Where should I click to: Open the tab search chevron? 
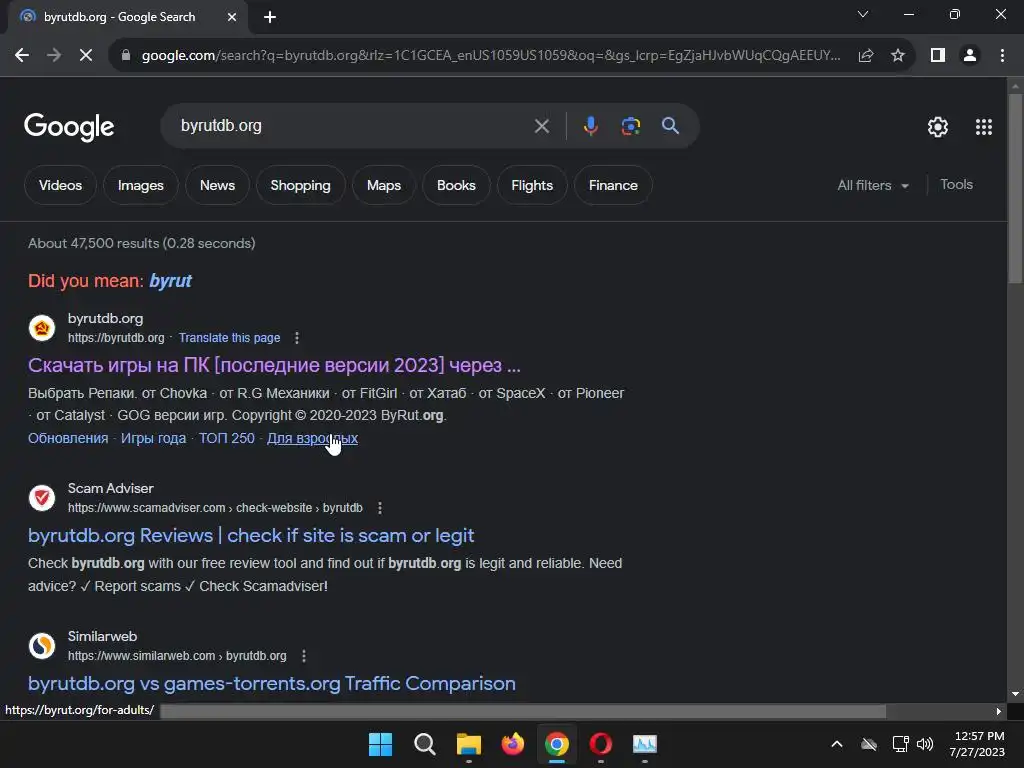863,14
